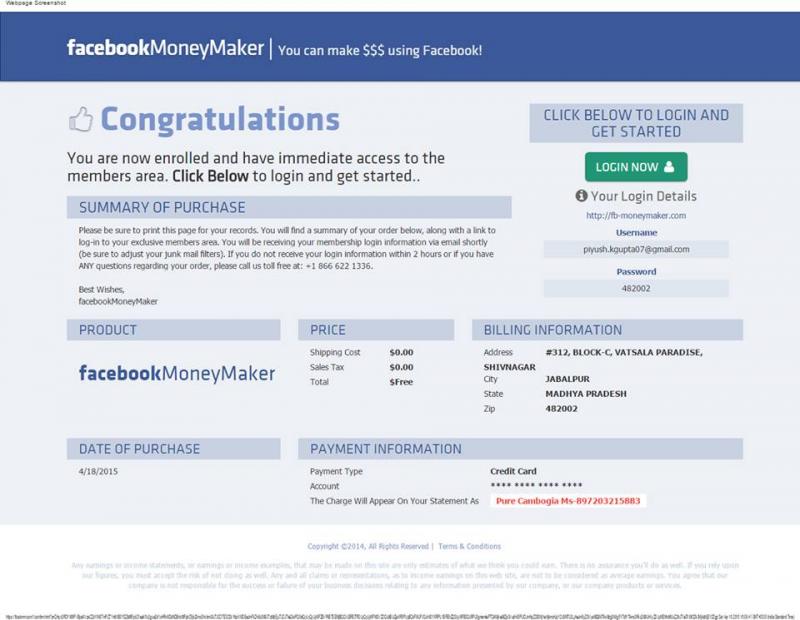Image resolution: width=800 pixels, height=620 pixels.
Task: Click the Billing Information heading
Action: point(607,330)
